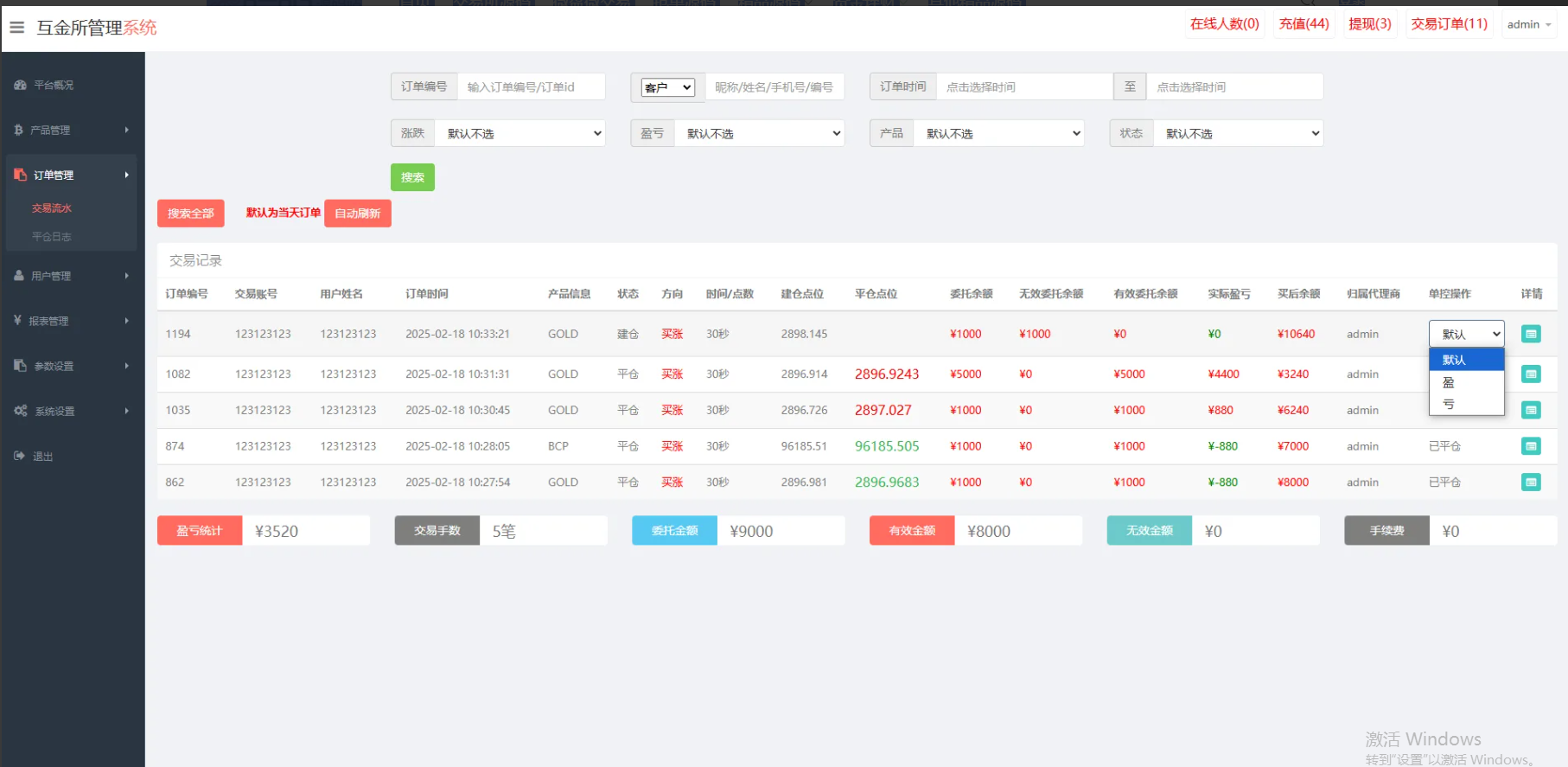1568x767 pixels.
Task: Open details icon for order 1035
Action: pyautogui.click(x=1530, y=411)
